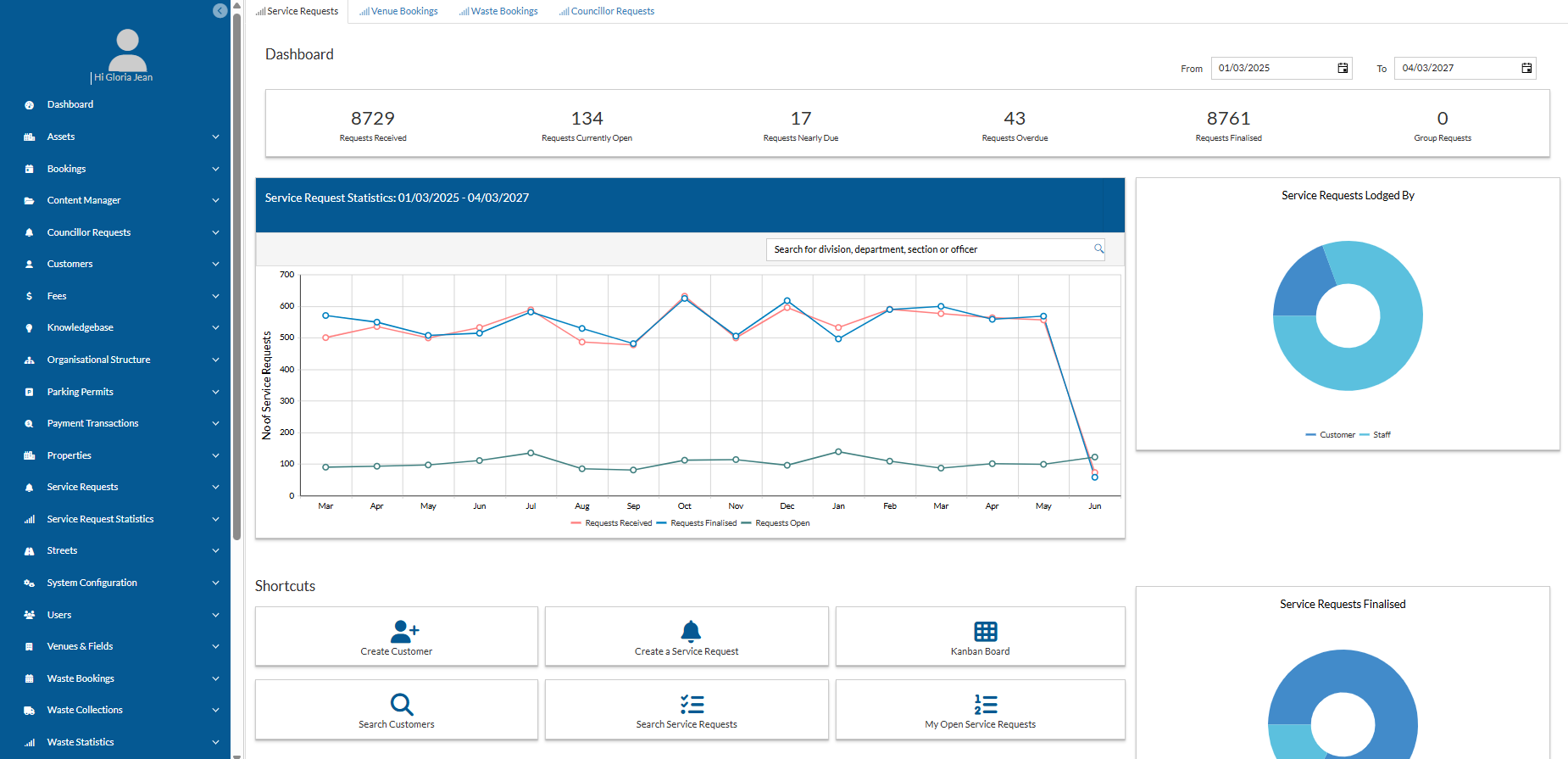Click the Bookings sidebar icon
This screenshot has height=759, width=1568.
pyautogui.click(x=30, y=169)
